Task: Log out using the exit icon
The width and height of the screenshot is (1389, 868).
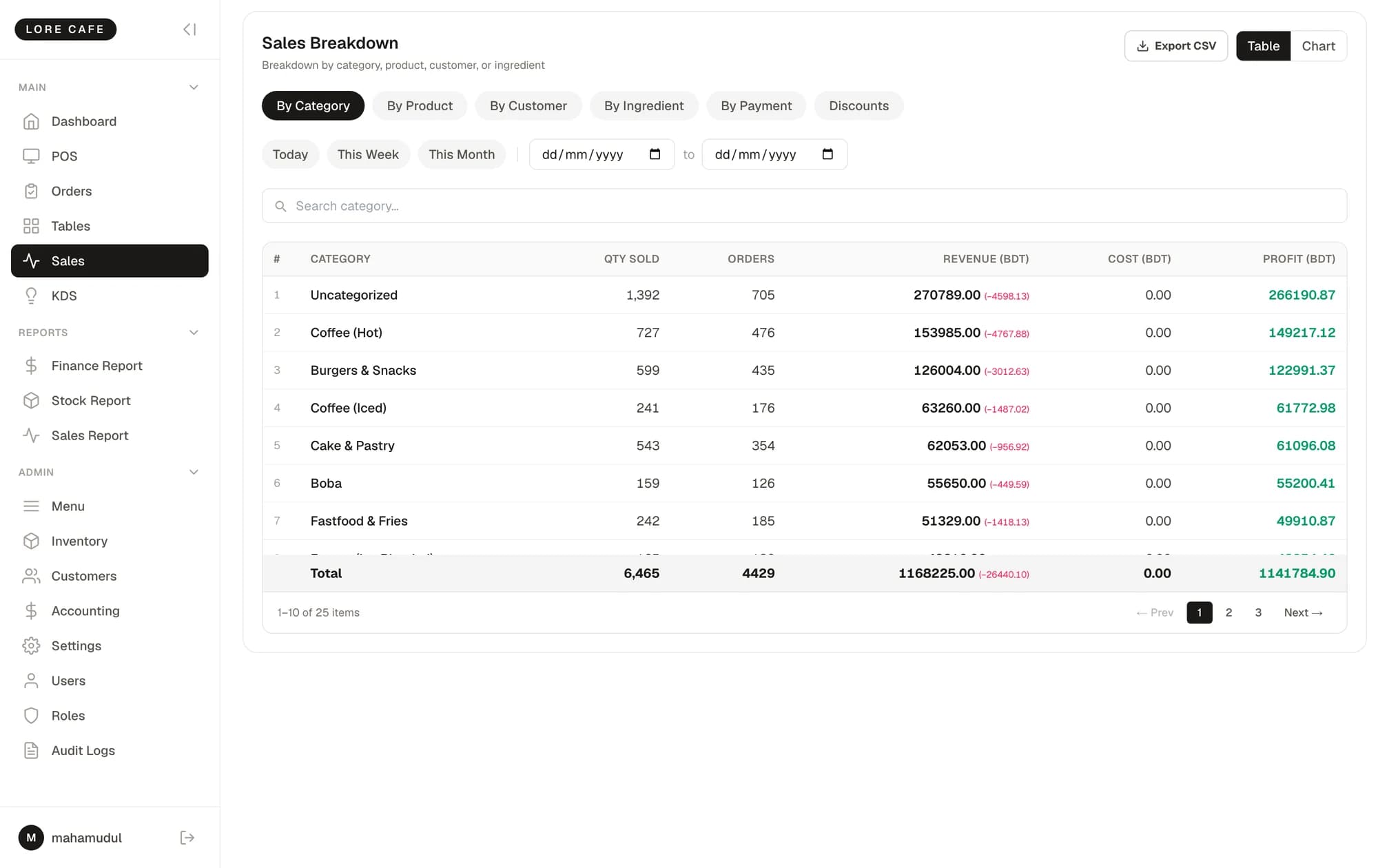Action: 187,838
